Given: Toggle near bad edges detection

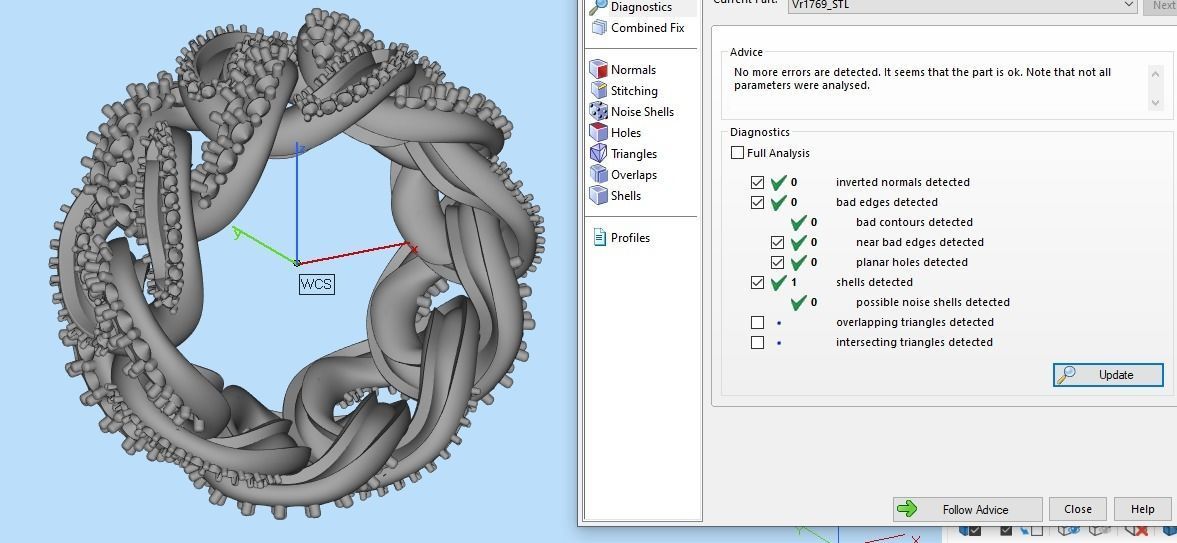Looking at the screenshot, I should [x=777, y=243].
